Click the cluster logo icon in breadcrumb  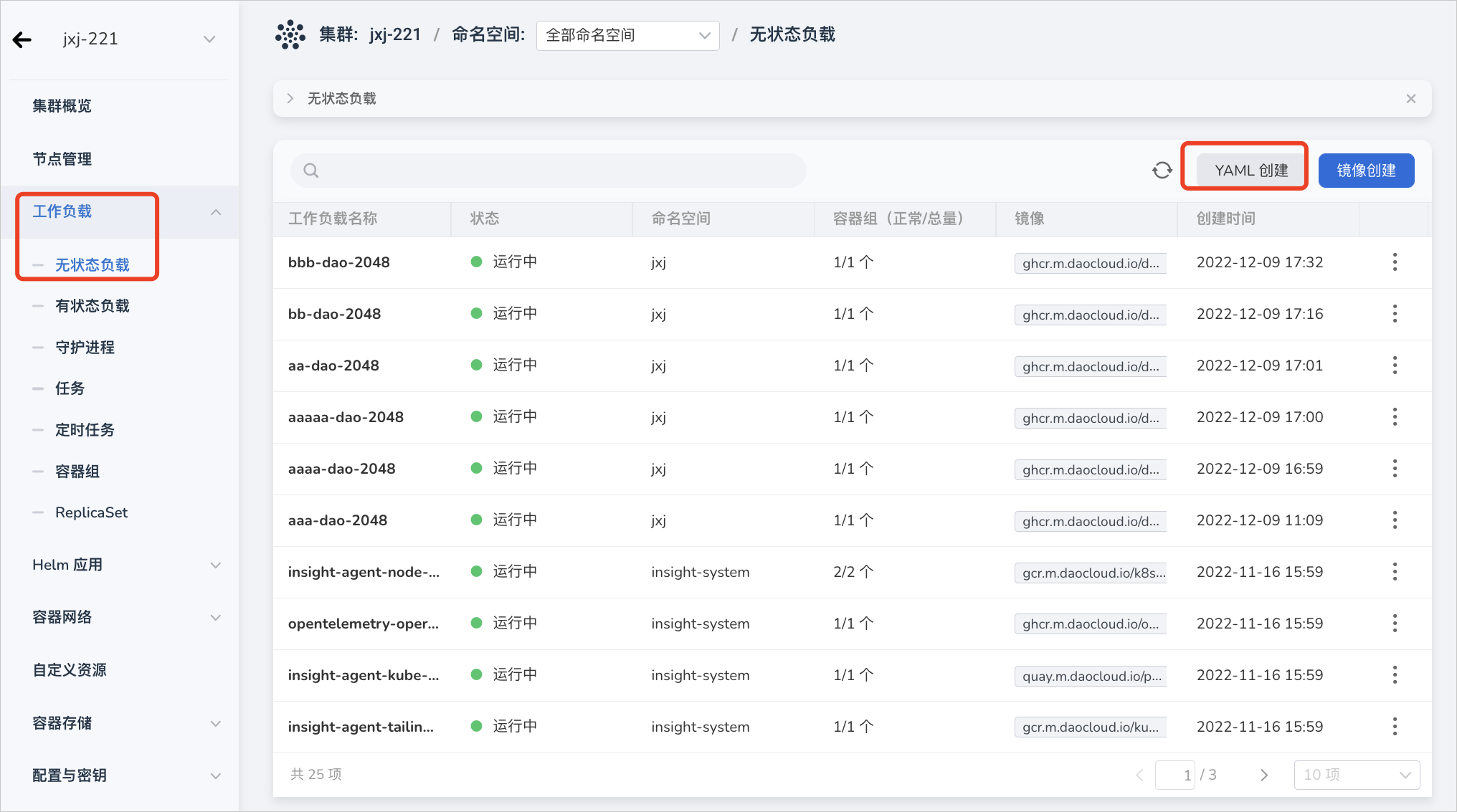click(x=290, y=34)
